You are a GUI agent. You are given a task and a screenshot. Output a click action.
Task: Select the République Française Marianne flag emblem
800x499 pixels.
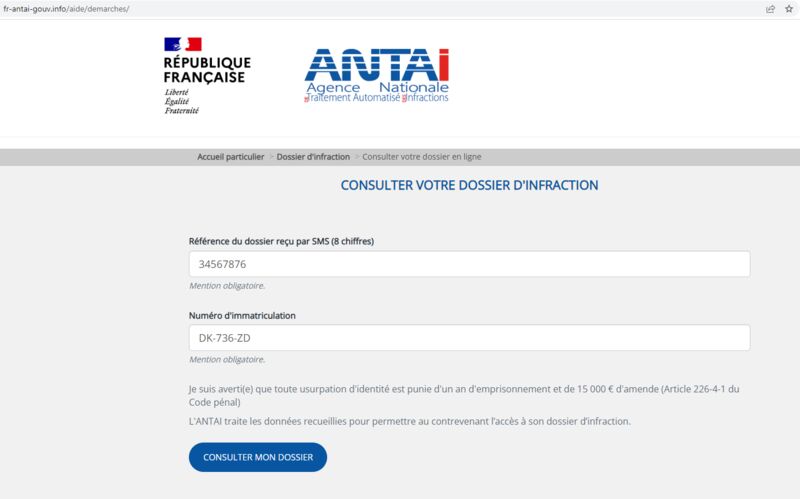coord(183,44)
